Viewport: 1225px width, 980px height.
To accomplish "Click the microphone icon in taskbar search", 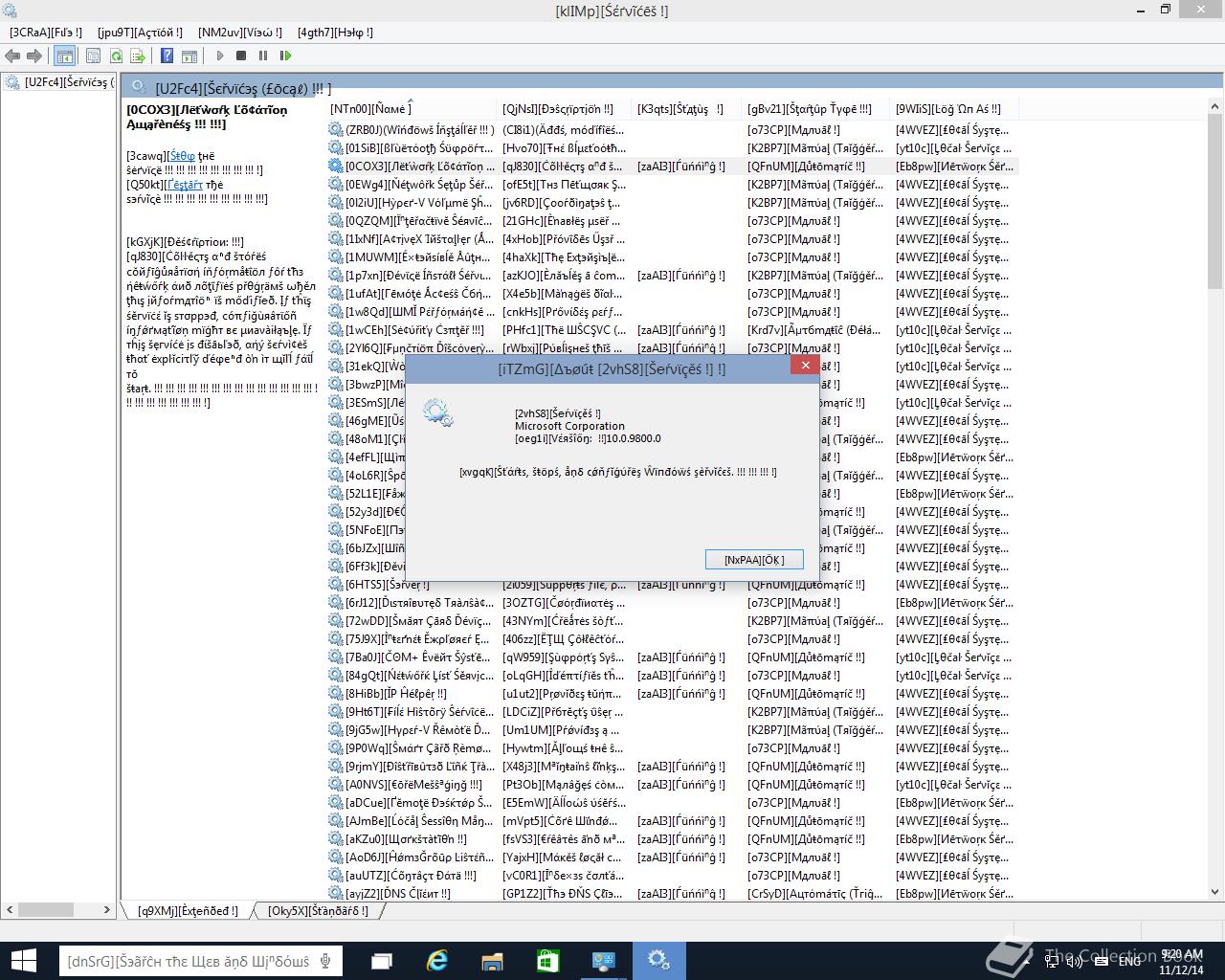I will (x=327, y=961).
